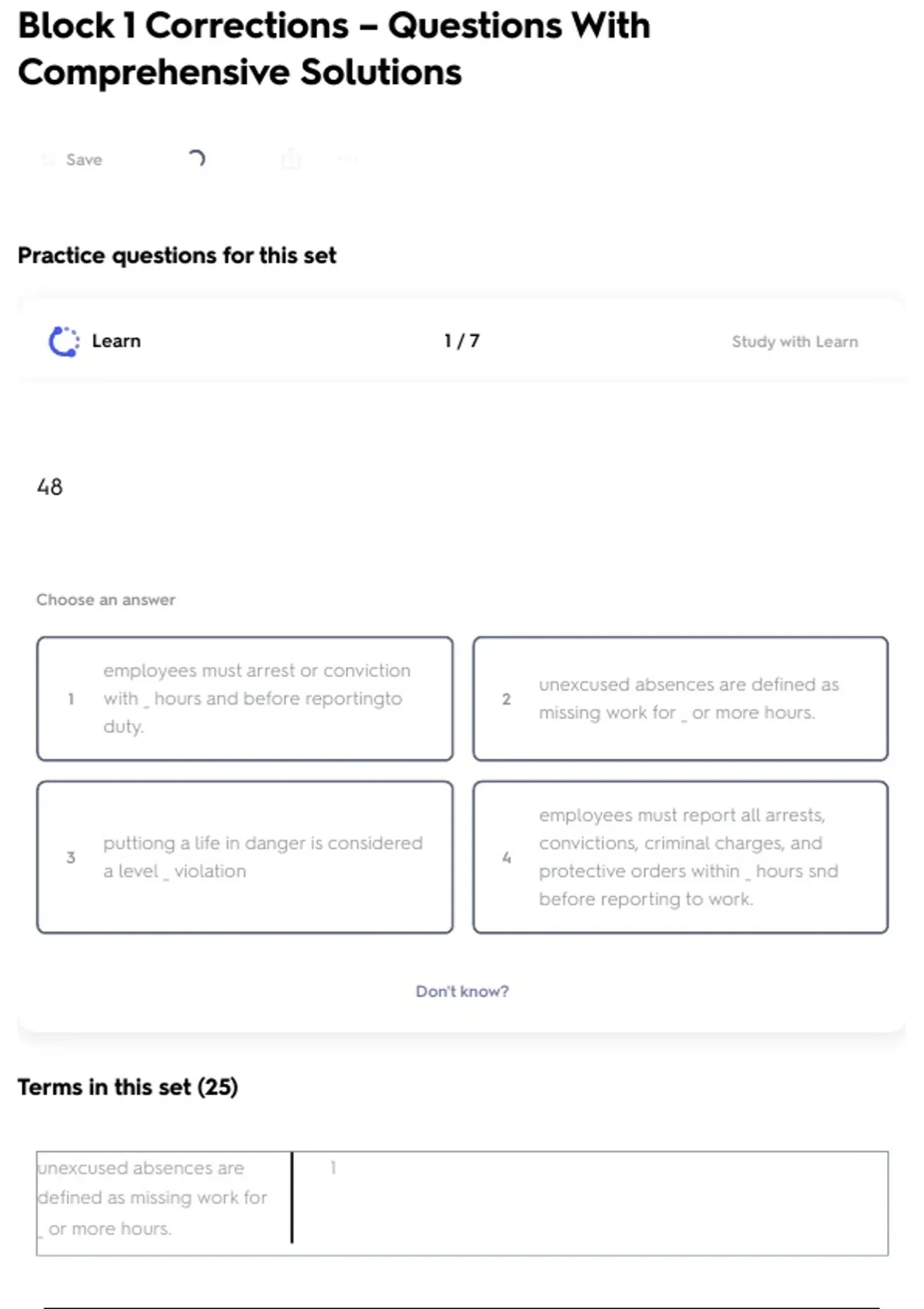
Task: Choose answer 4 about reporting all arrests
Action: pyautogui.click(x=680, y=857)
